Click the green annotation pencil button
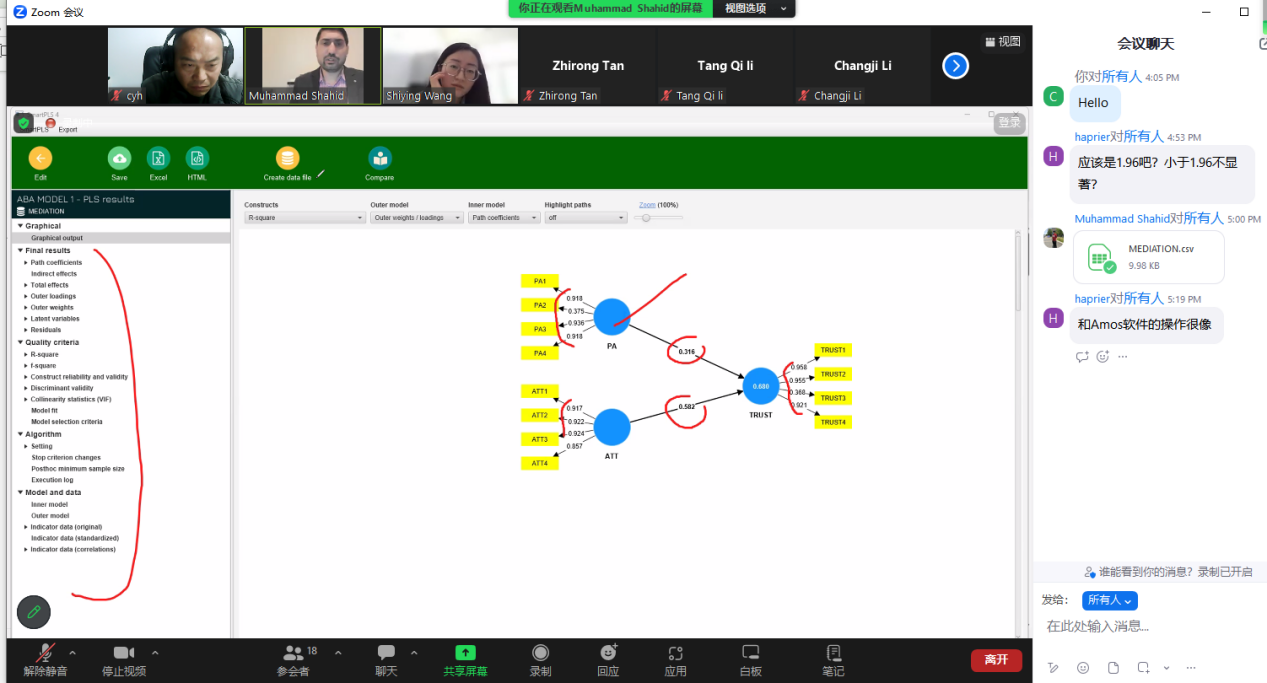 coord(34,611)
